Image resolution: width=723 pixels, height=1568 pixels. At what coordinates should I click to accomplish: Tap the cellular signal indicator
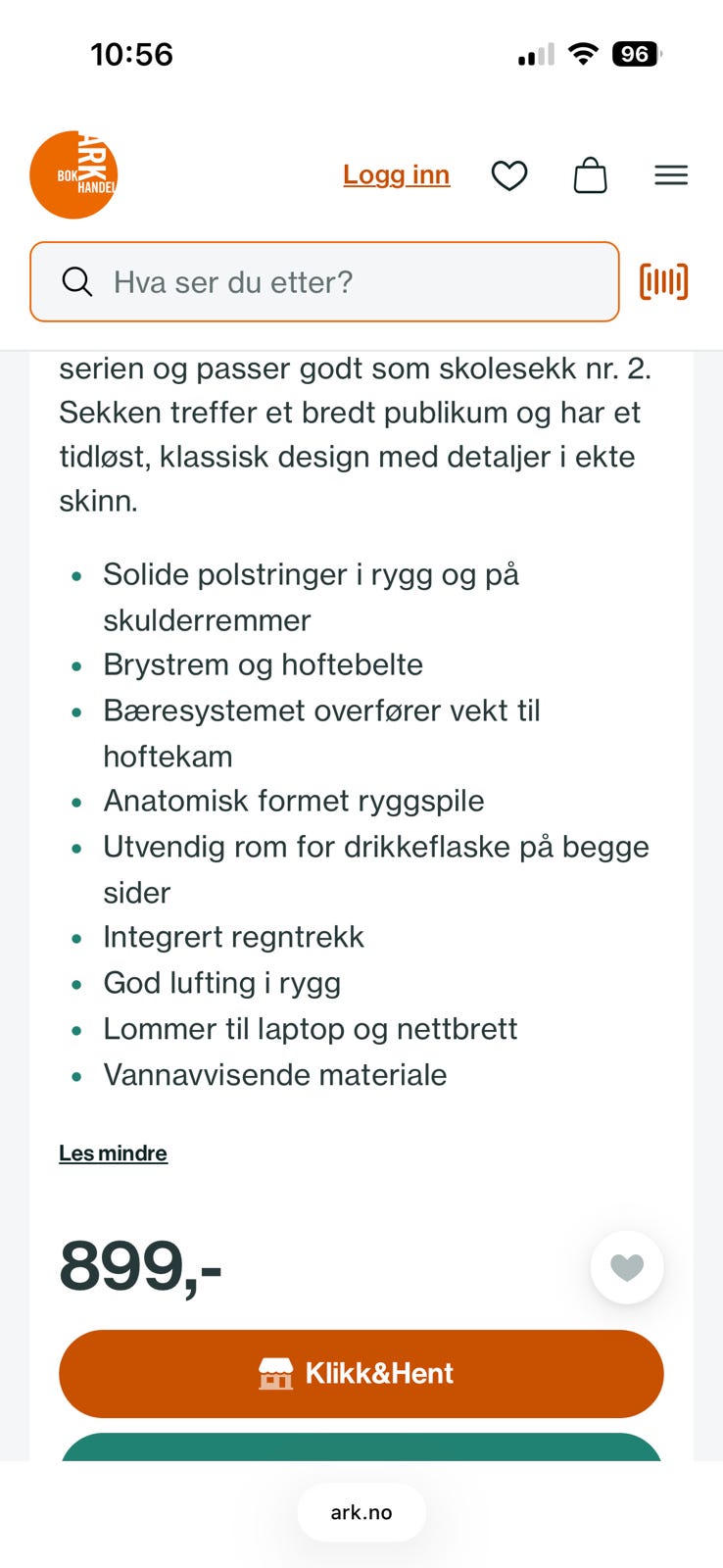[533, 54]
